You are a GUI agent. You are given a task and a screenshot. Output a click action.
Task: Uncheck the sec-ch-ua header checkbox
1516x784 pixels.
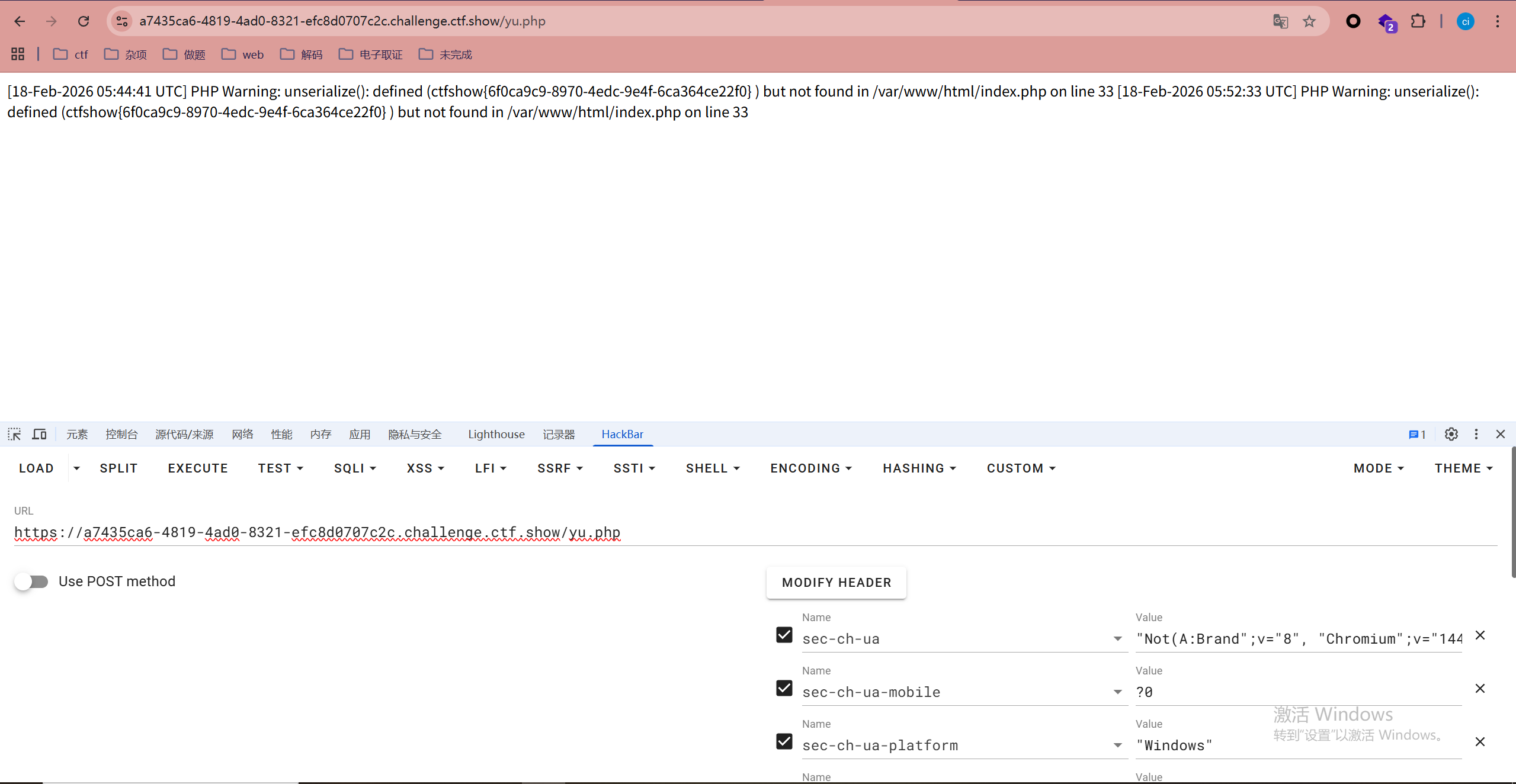point(784,635)
